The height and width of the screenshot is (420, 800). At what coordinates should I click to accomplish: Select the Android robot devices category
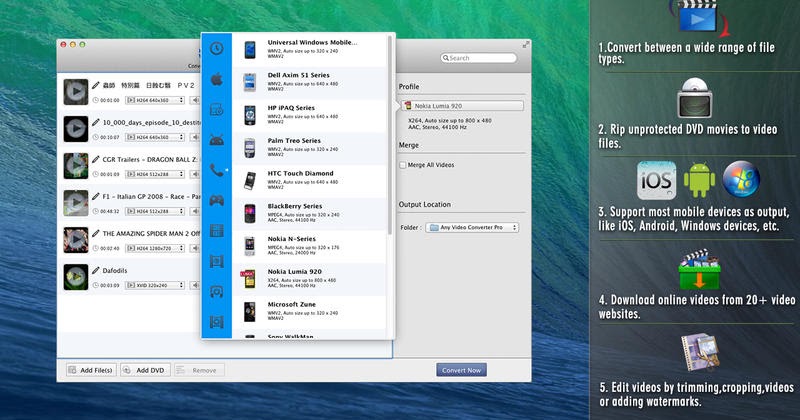pos(216,140)
